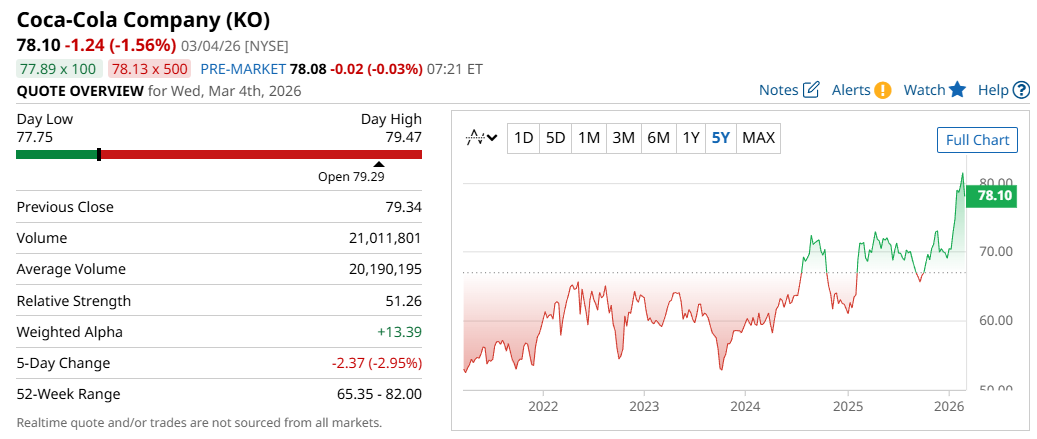Open the Full Chart button
This screenshot has height=439, width=1037.
[977, 140]
